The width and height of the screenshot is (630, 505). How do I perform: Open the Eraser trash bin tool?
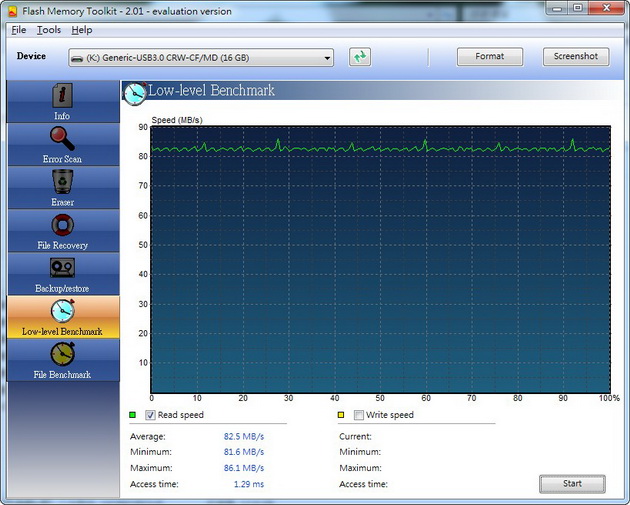coord(62,183)
